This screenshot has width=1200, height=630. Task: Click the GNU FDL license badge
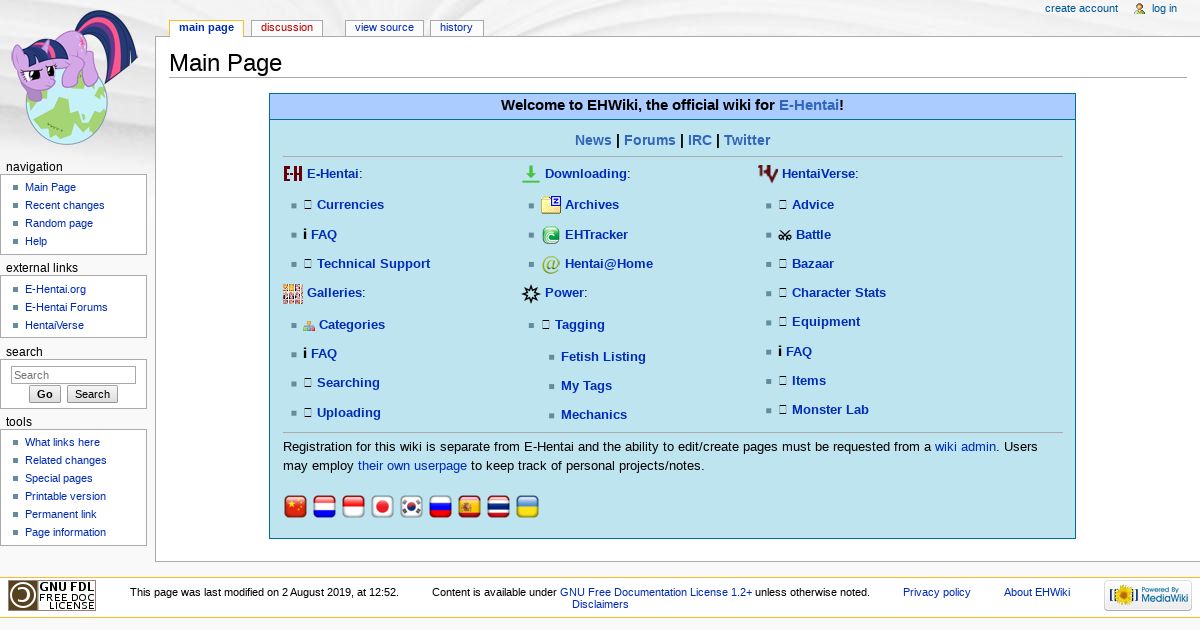point(52,596)
